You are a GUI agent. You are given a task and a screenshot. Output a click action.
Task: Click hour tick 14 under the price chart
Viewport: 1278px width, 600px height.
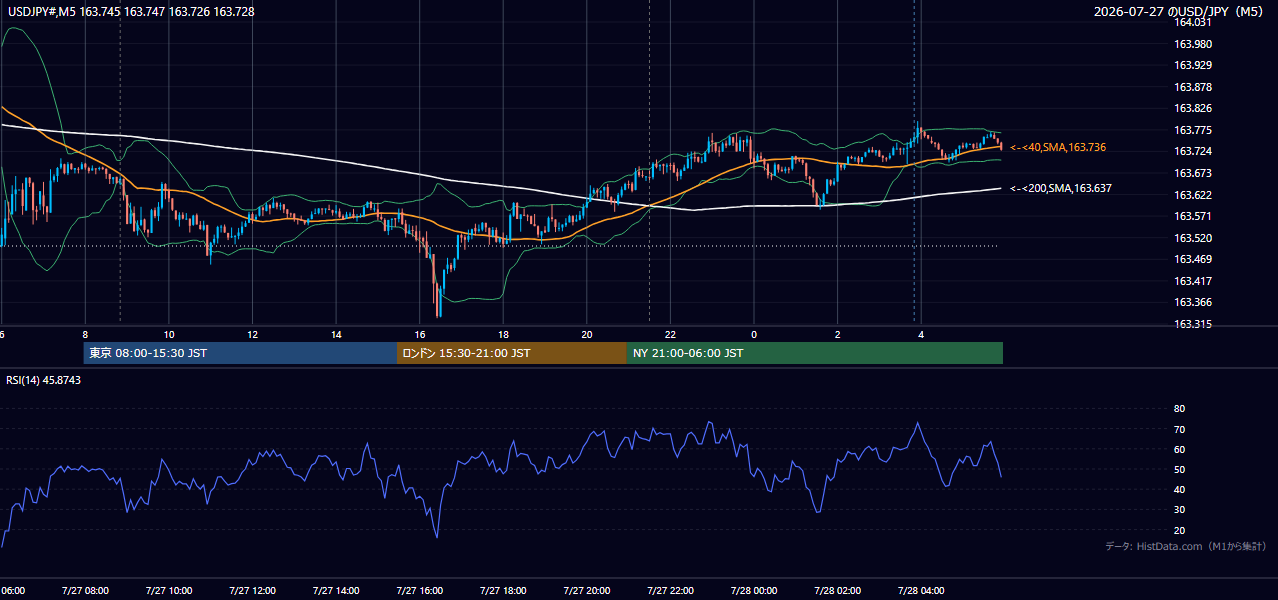336,334
